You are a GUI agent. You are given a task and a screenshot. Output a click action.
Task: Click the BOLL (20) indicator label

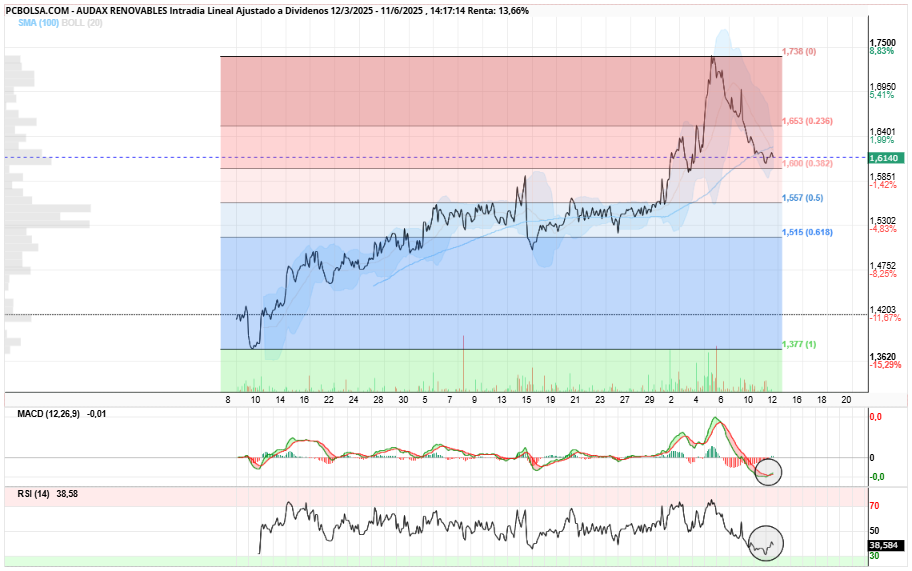tap(81, 23)
